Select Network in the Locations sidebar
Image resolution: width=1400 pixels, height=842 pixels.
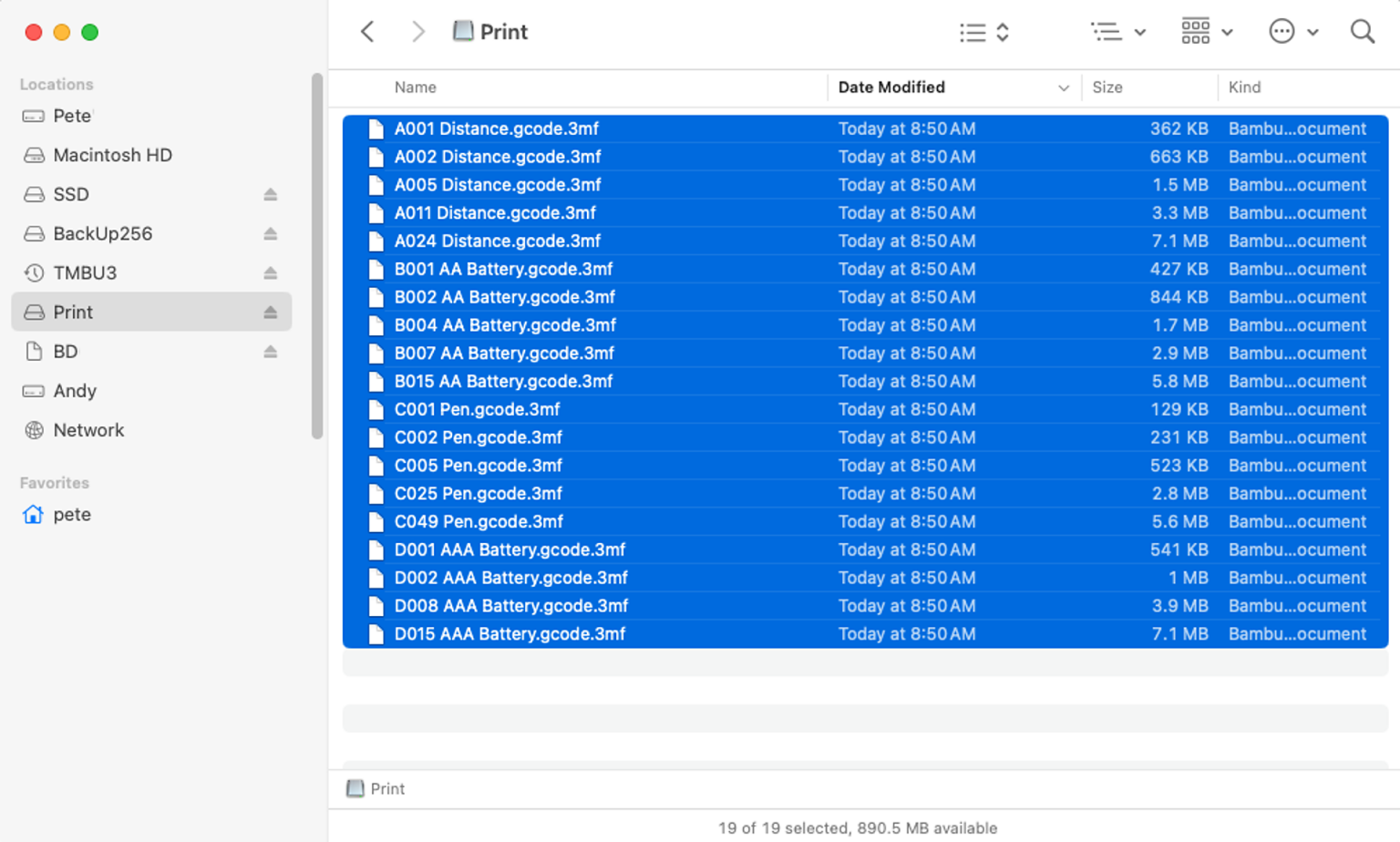pyautogui.click(x=88, y=430)
